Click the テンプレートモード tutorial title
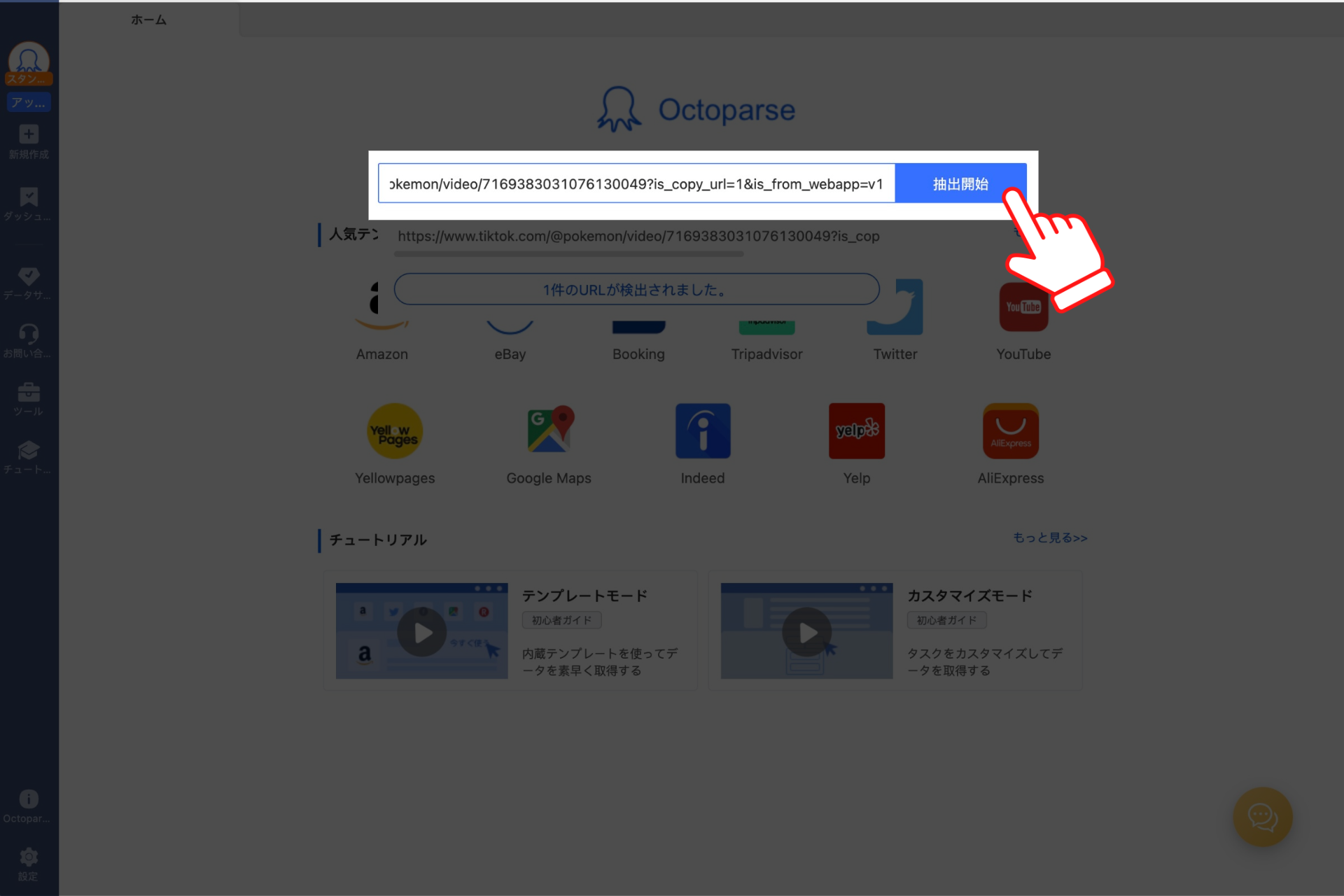This screenshot has width=1344, height=896. click(584, 596)
